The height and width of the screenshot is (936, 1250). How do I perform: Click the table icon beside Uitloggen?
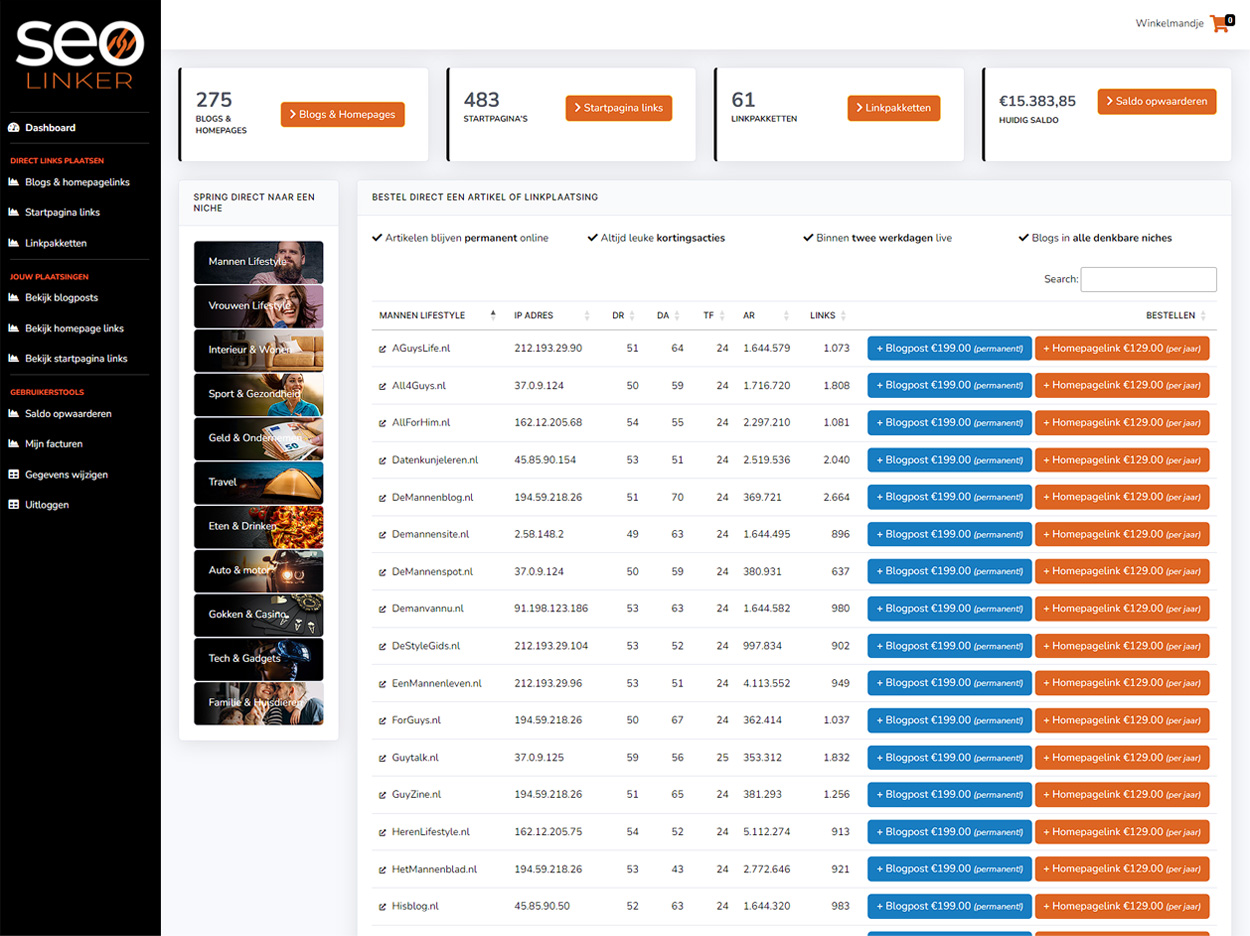tap(14, 505)
